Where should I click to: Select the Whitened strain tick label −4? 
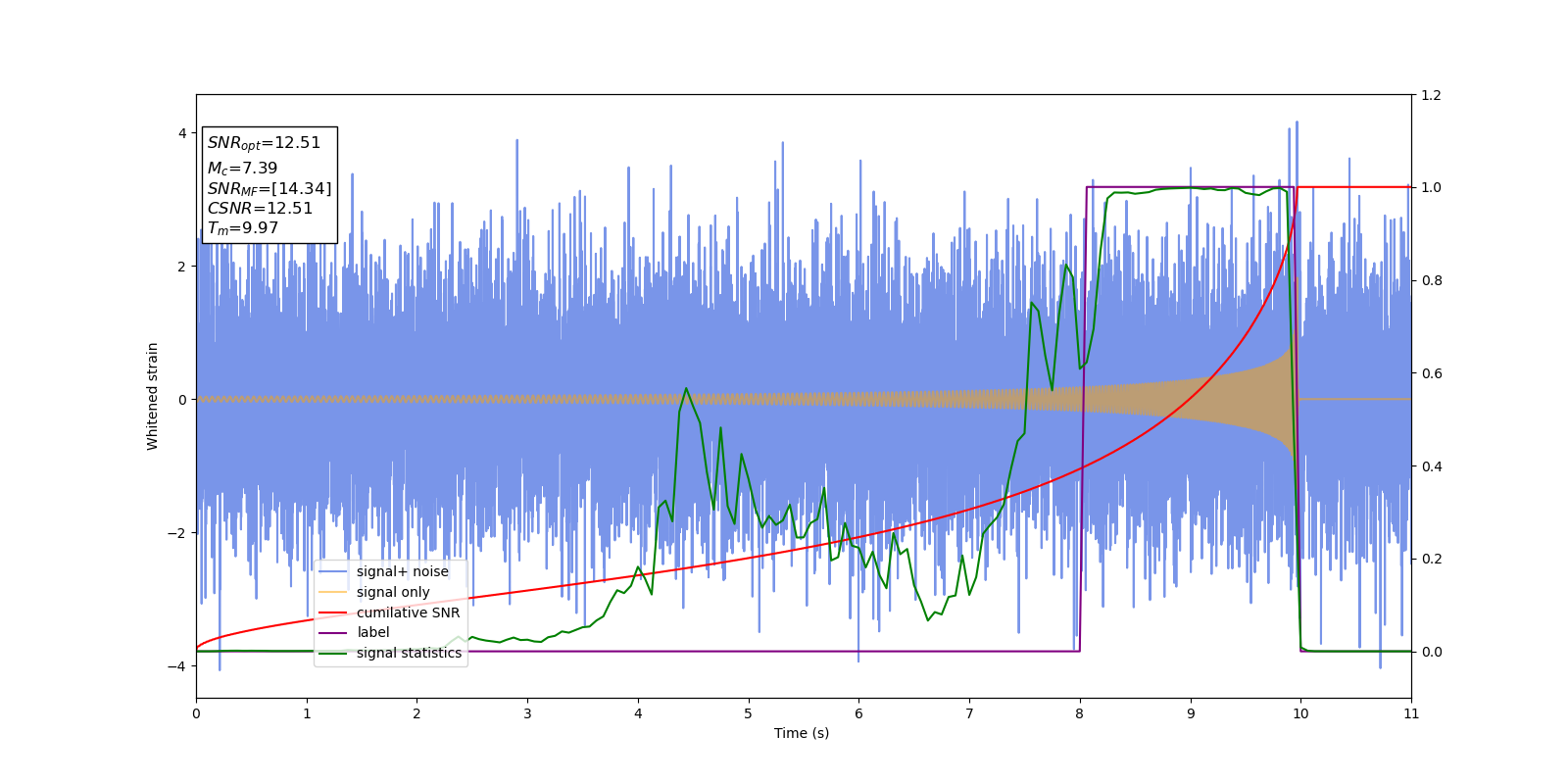[x=177, y=666]
